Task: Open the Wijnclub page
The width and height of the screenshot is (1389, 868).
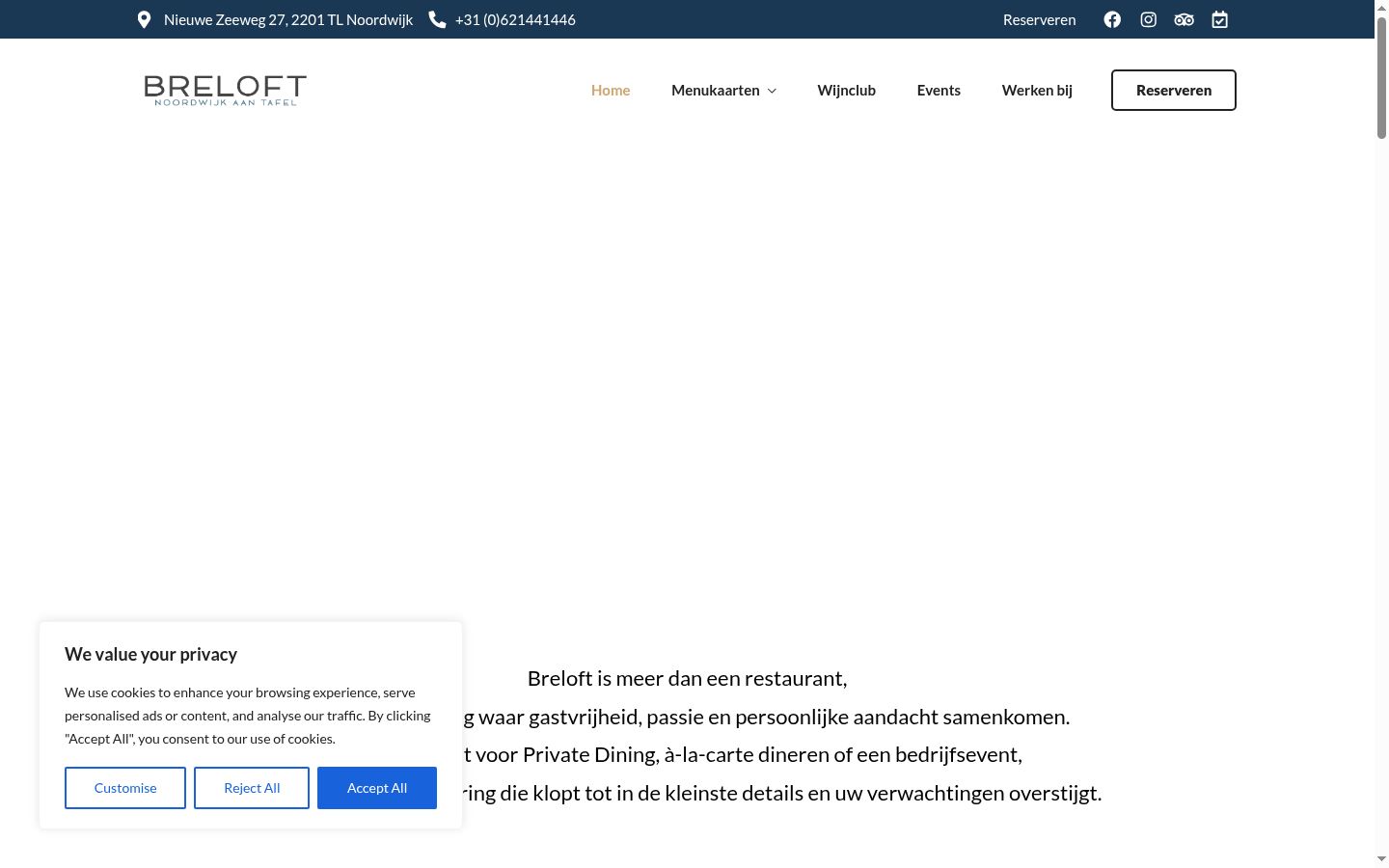Action: pyautogui.click(x=846, y=90)
